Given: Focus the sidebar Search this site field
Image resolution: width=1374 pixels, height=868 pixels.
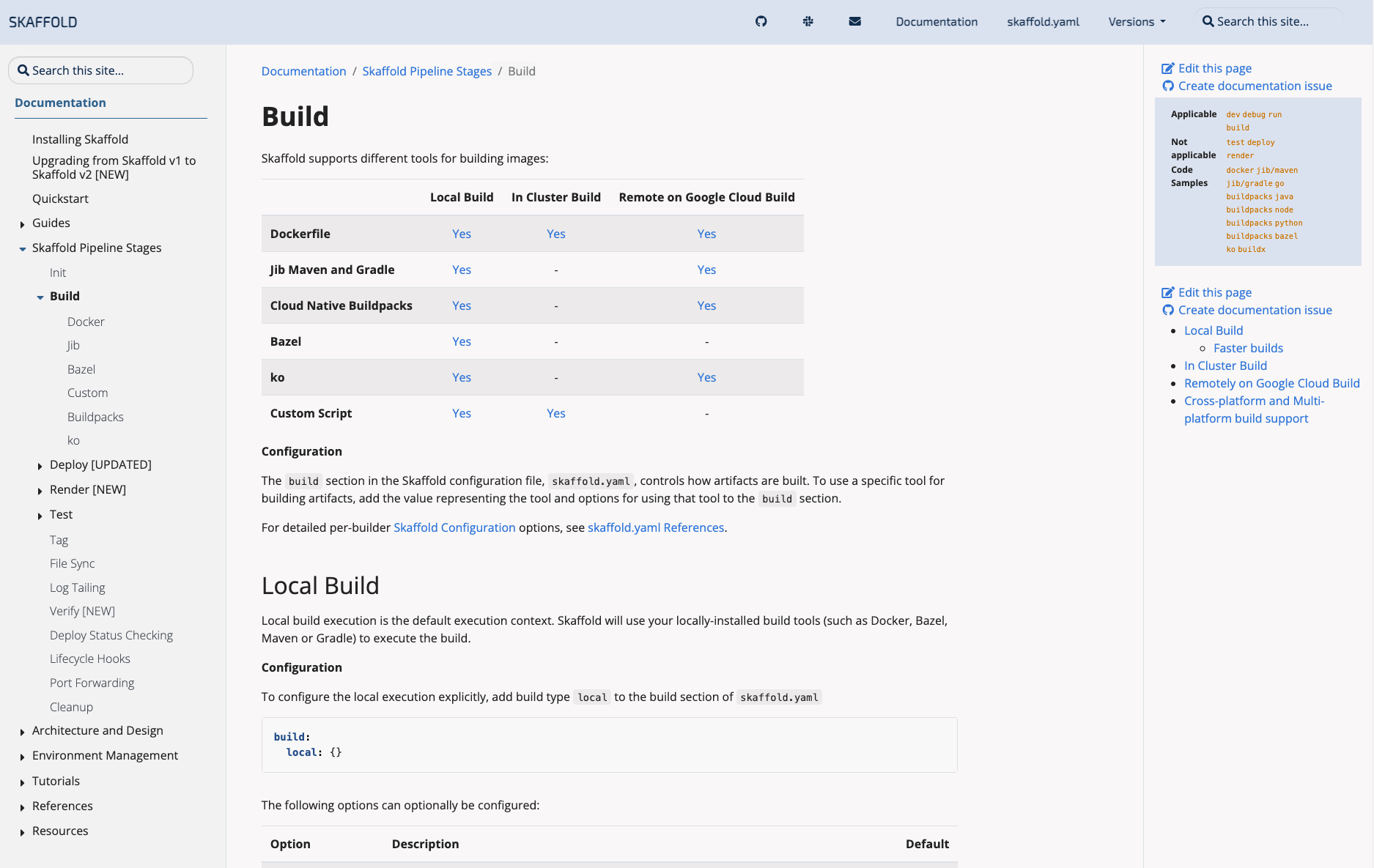Looking at the screenshot, I should coord(100,70).
